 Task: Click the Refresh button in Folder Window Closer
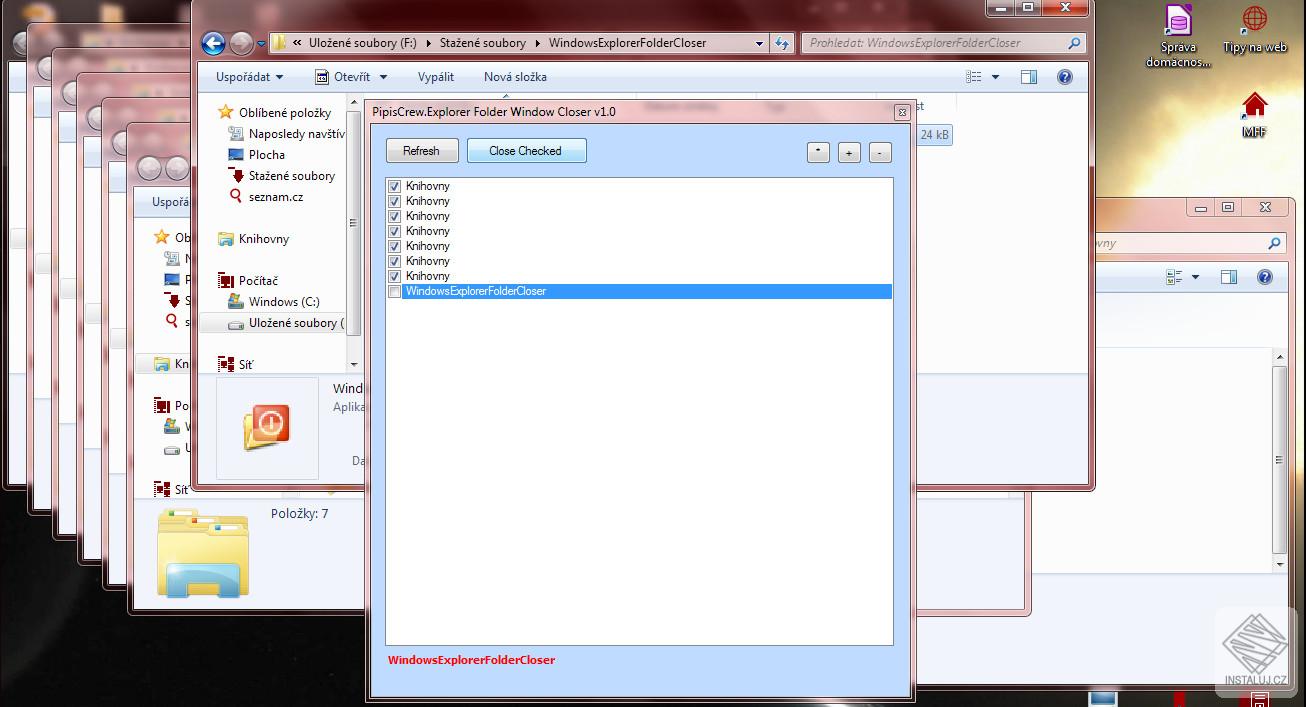[x=422, y=151]
